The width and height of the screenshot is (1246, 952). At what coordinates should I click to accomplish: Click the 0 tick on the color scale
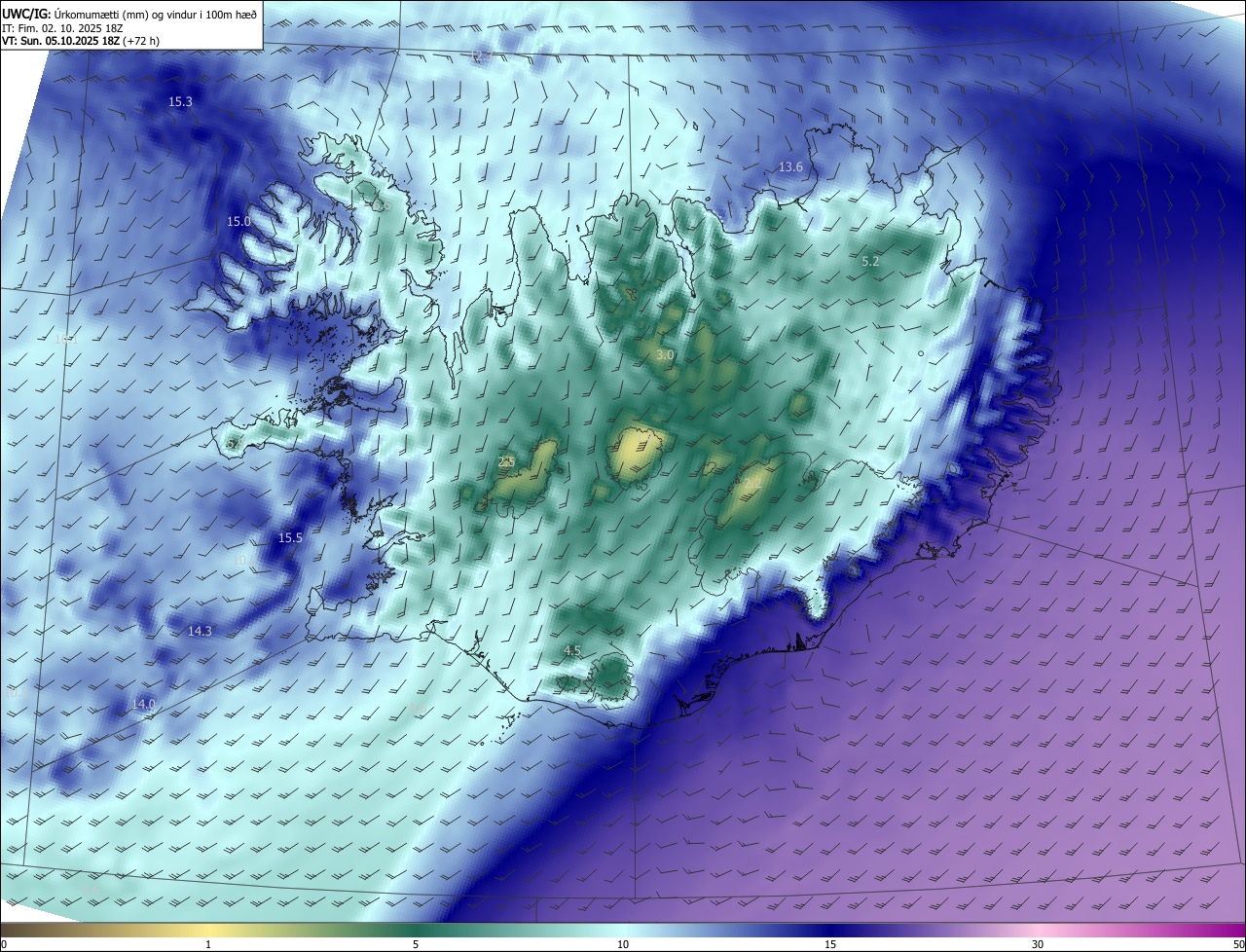(x=4, y=945)
